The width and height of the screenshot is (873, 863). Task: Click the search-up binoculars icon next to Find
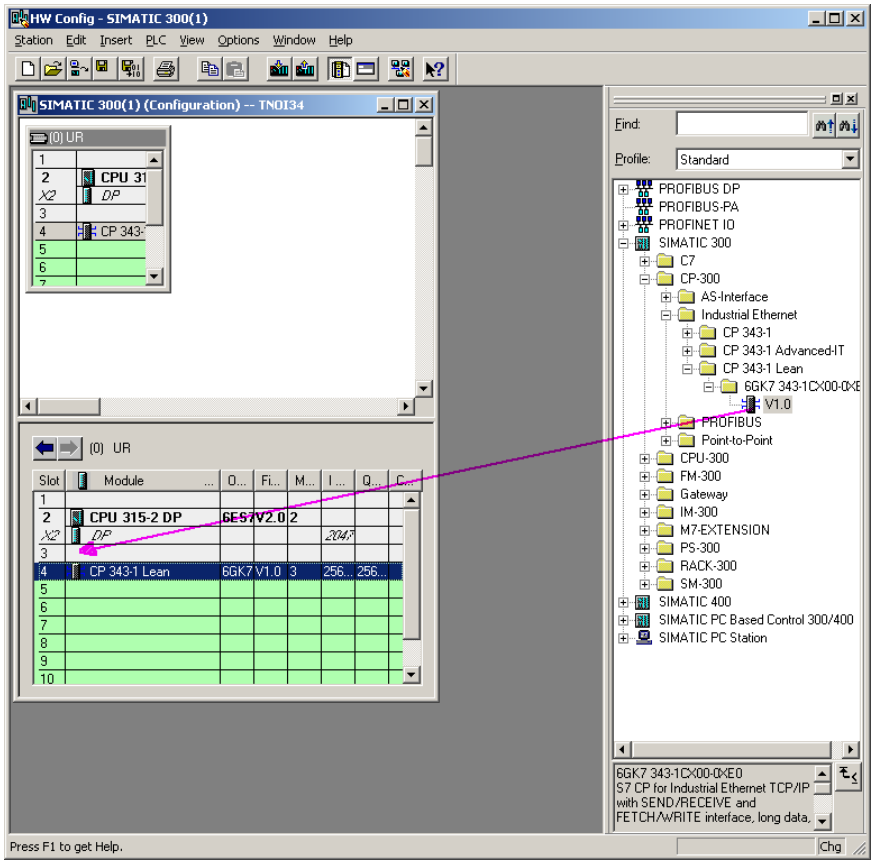824,125
